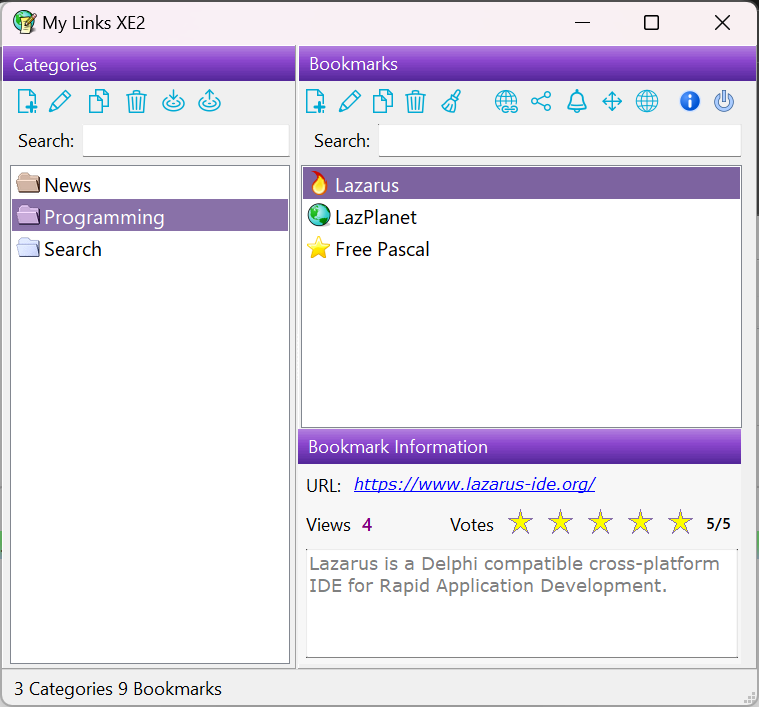Click the Categories search field
Viewport: 759px width, 707px height.
point(186,141)
